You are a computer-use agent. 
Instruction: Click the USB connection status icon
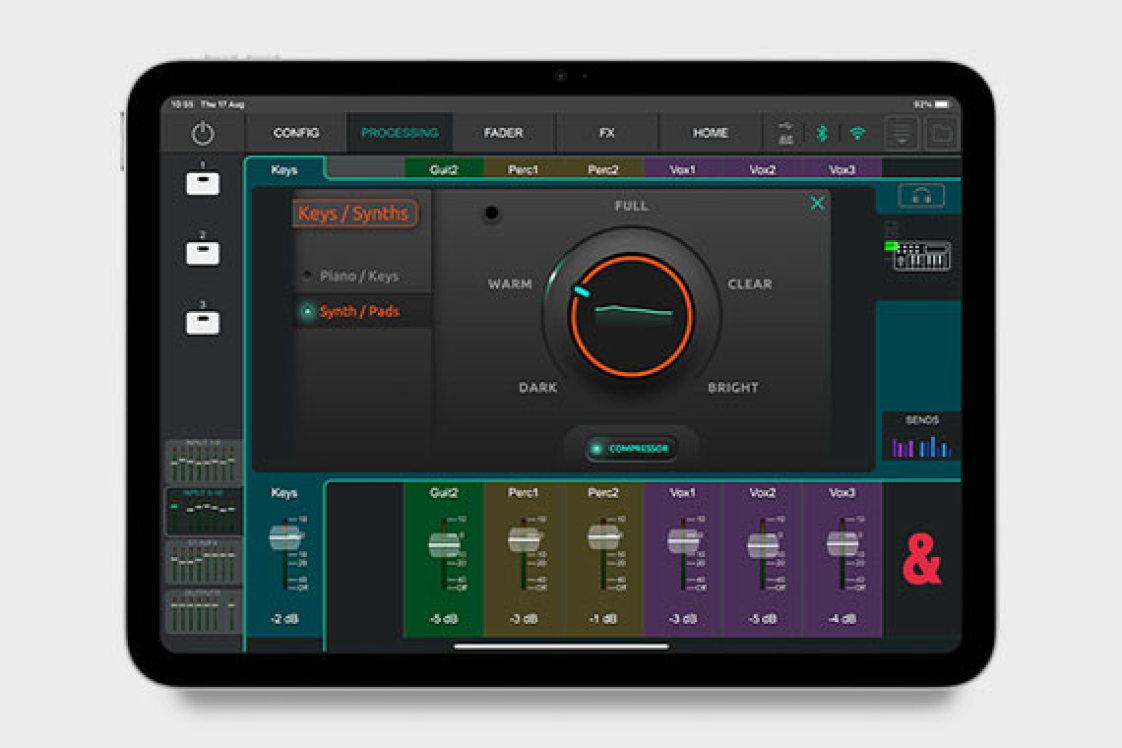tap(786, 133)
